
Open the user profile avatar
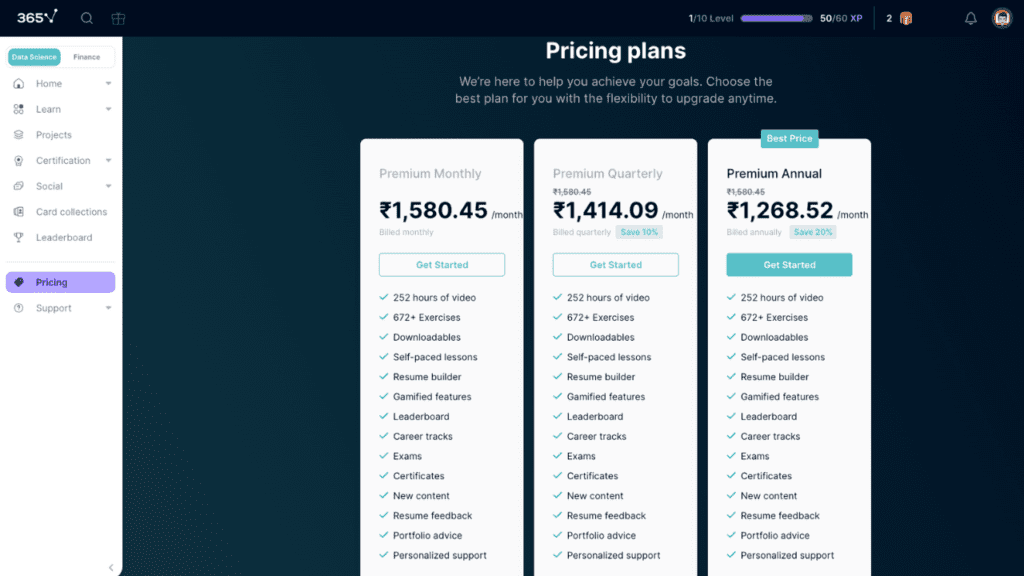[1001, 18]
